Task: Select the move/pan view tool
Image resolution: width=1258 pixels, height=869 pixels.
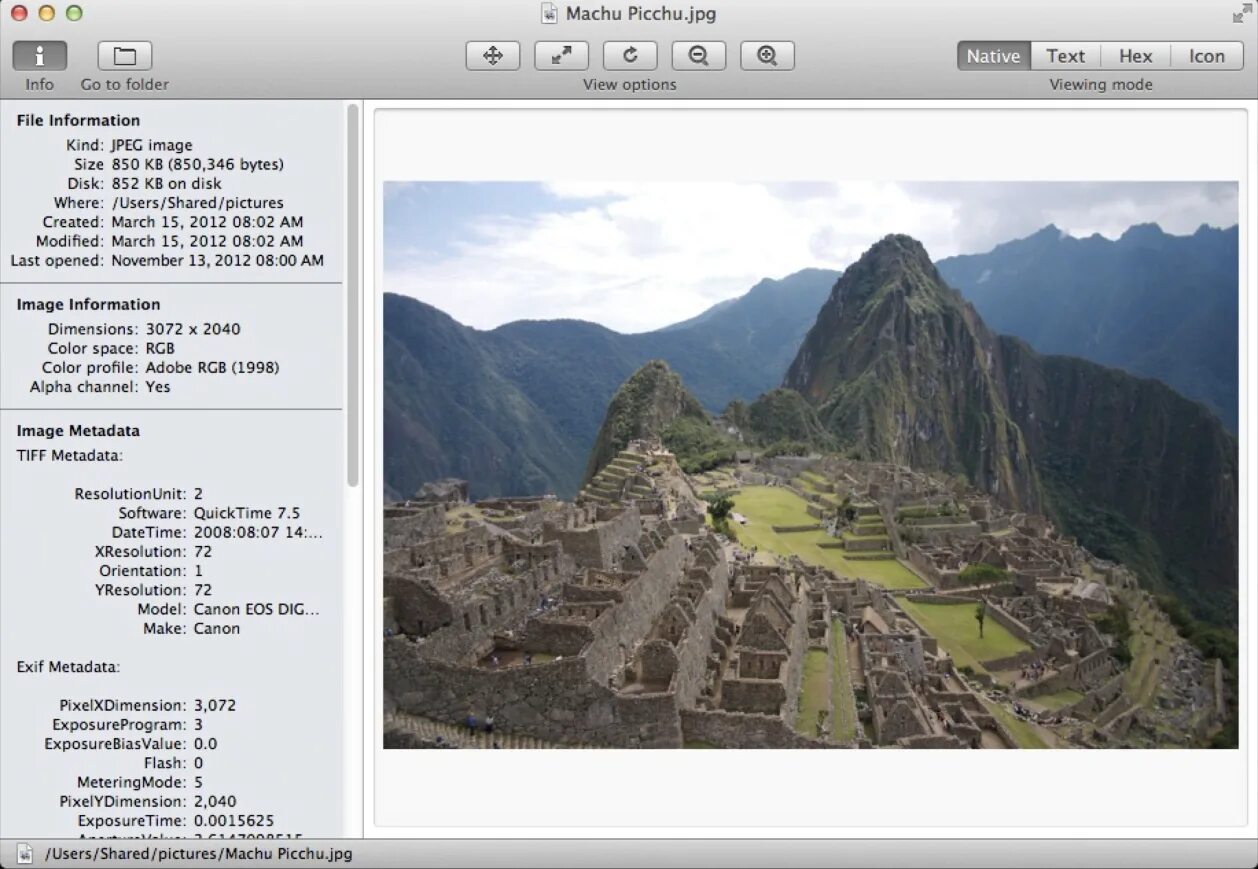Action: tap(493, 56)
